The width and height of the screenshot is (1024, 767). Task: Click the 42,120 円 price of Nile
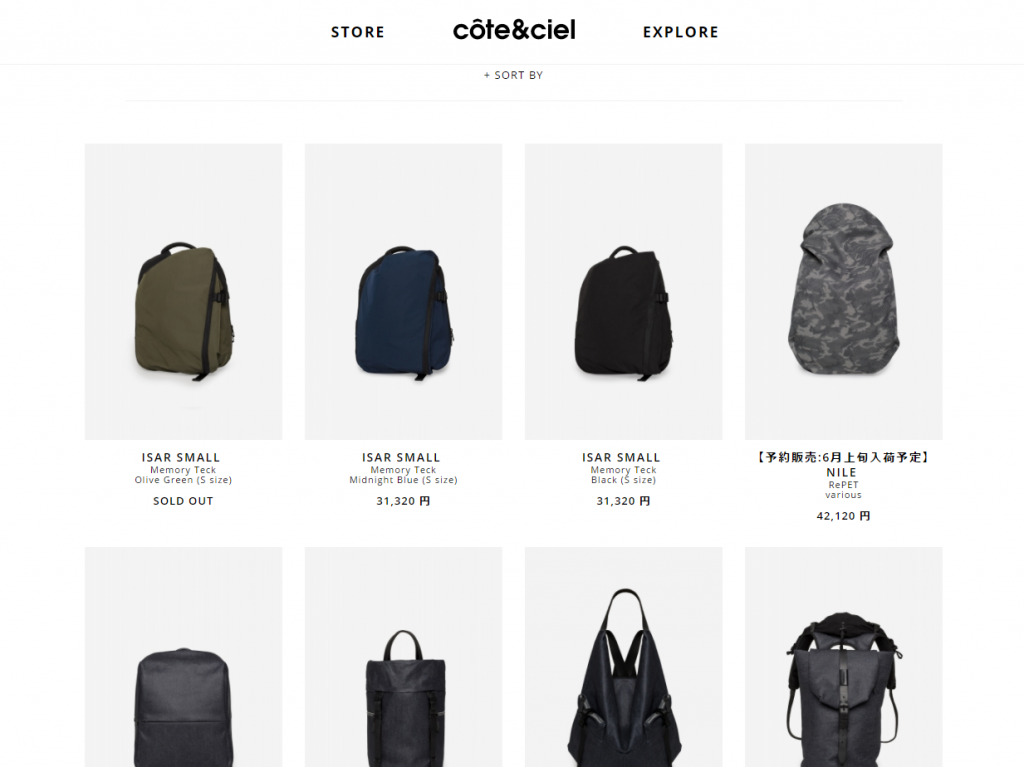point(844,516)
